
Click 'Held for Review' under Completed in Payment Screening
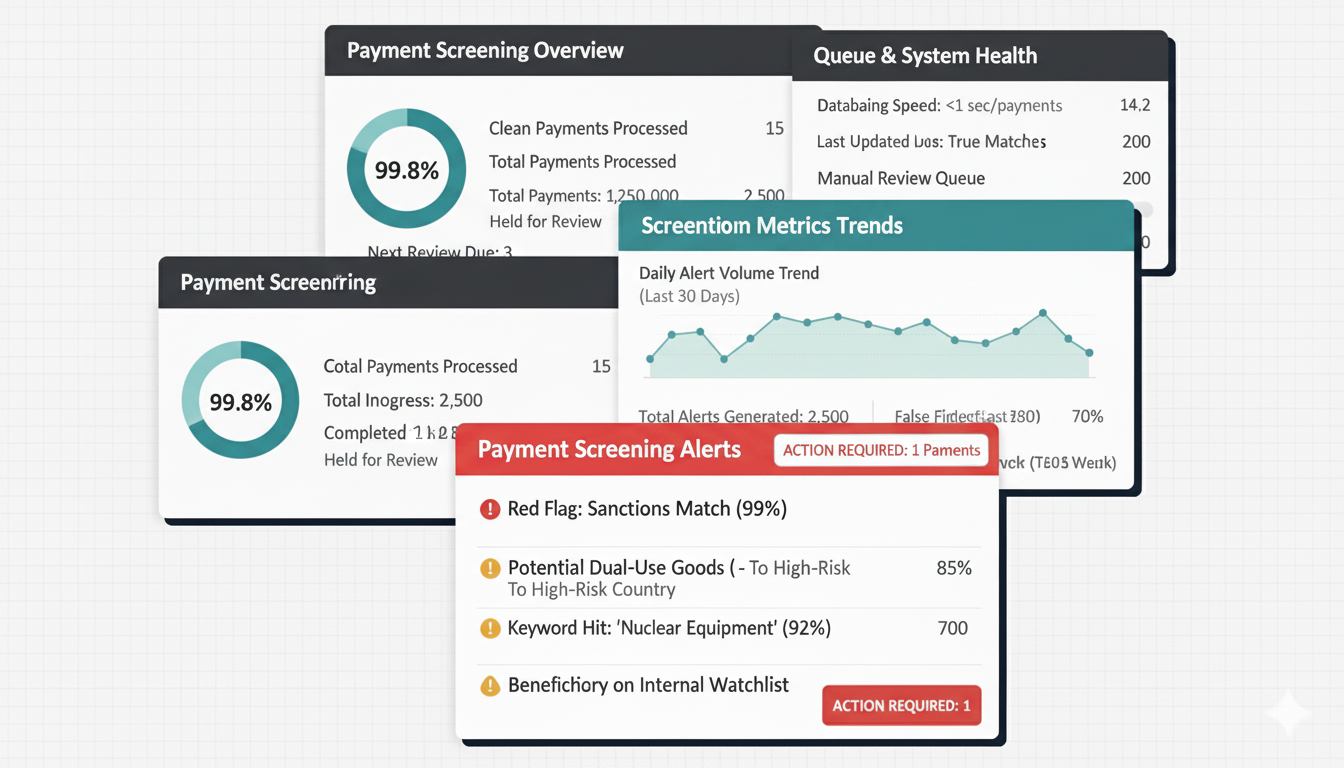pyautogui.click(x=381, y=460)
